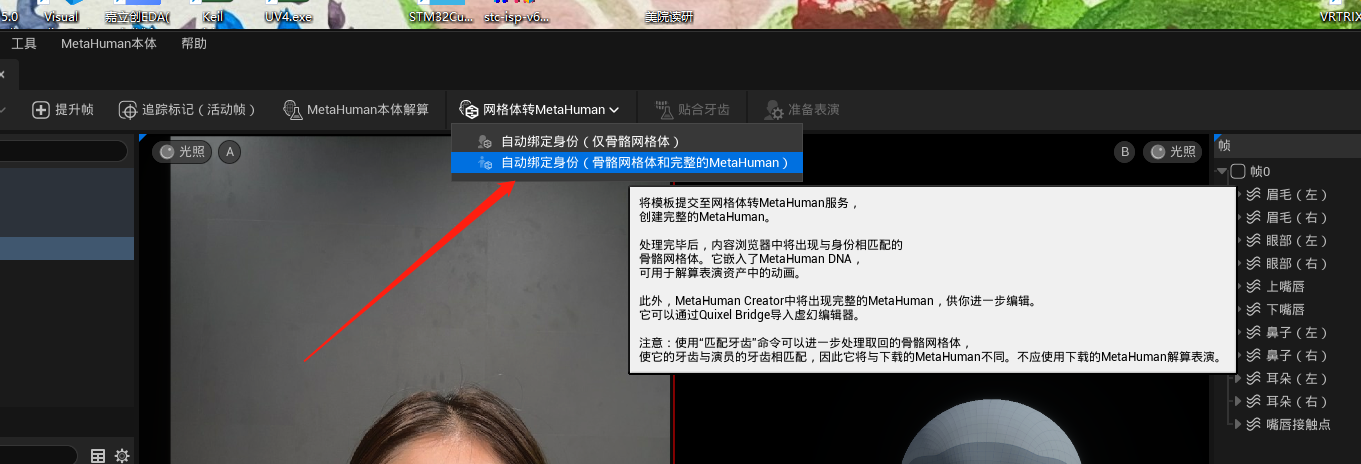Select the 眉毛（左） label
Viewport: 1361px width, 464px height.
pos(1297,194)
